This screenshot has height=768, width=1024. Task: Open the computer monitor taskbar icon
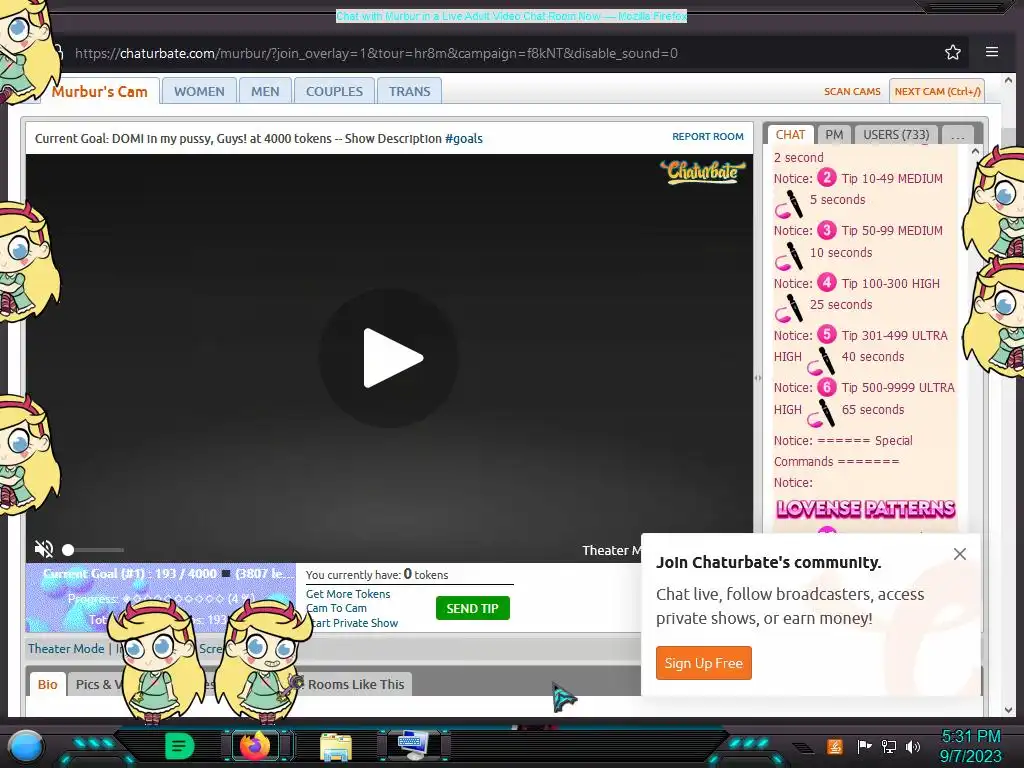coord(413,746)
